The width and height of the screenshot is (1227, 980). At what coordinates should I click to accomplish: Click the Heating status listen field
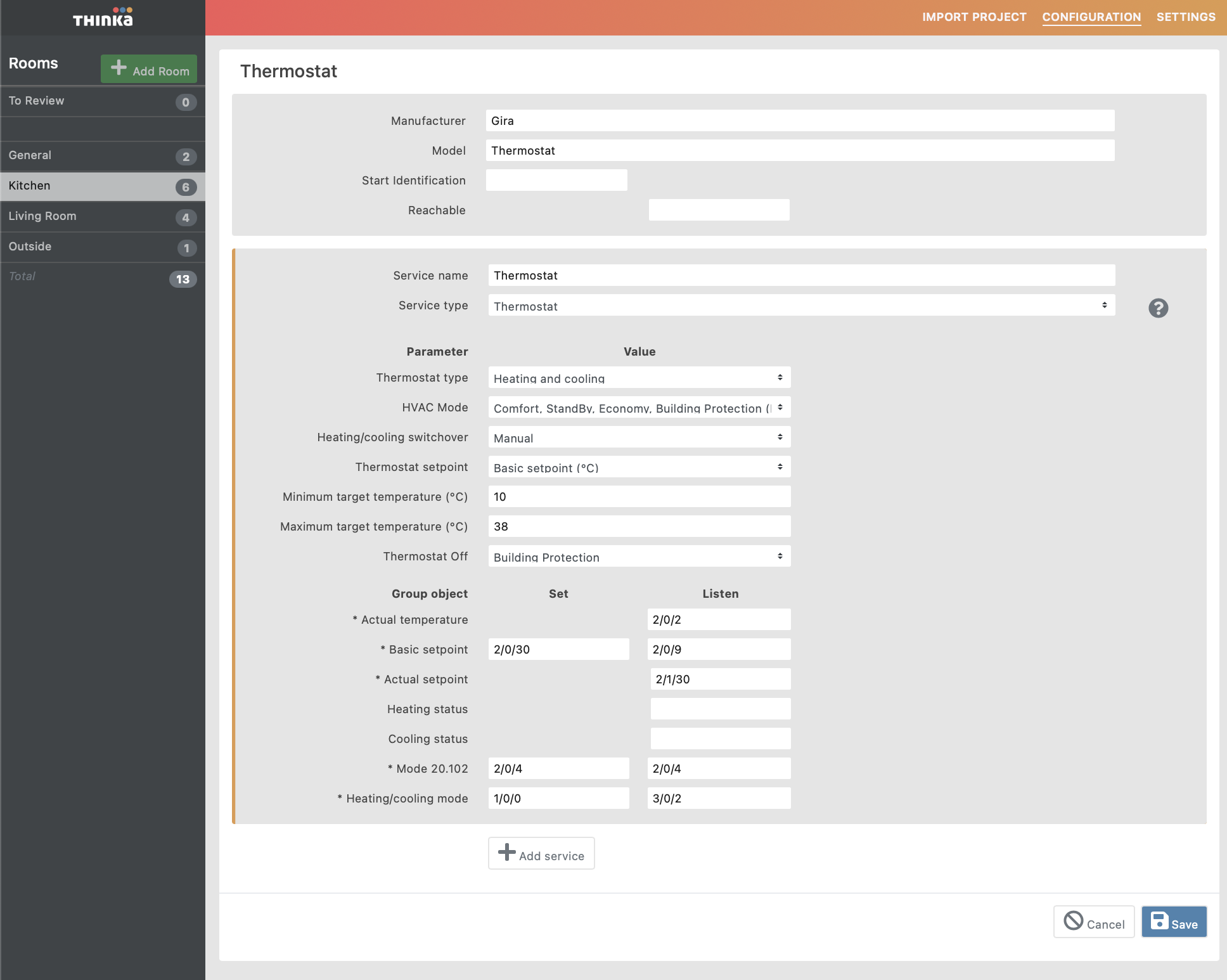[720, 709]
